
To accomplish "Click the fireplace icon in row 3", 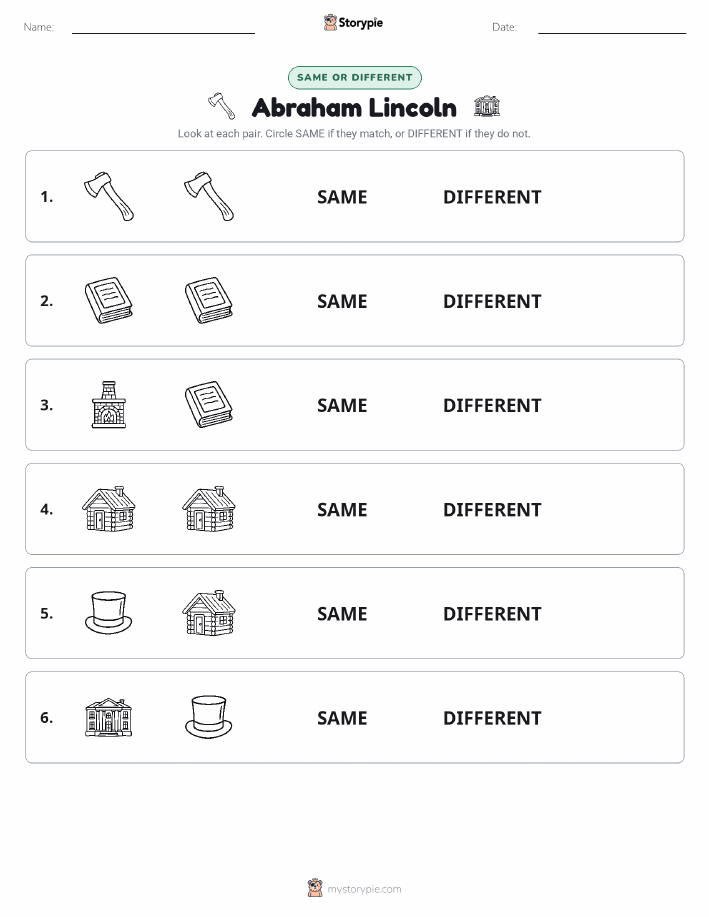I will click(109, 405).
